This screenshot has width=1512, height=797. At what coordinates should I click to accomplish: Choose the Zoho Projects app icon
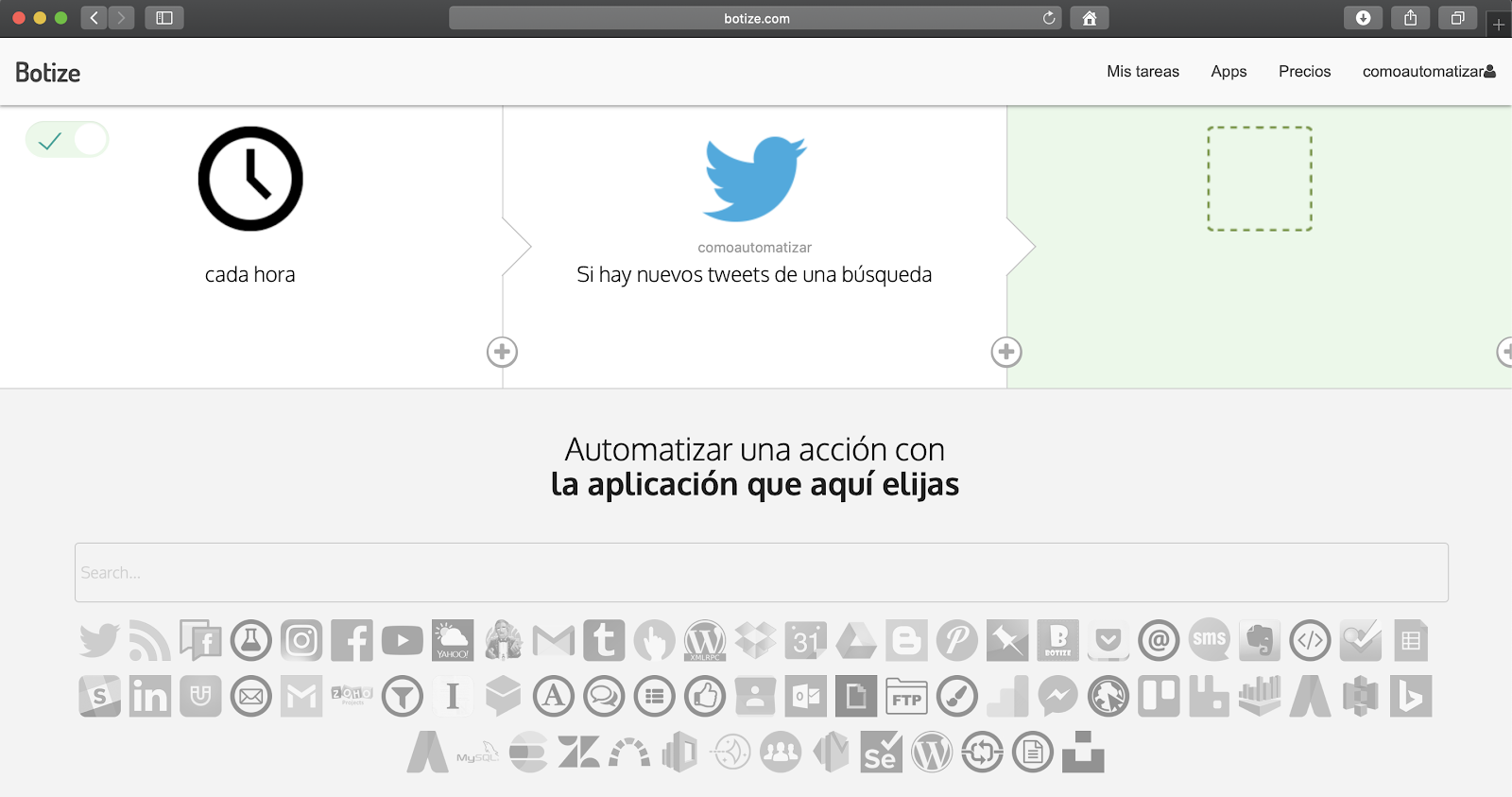coord(352,695)
